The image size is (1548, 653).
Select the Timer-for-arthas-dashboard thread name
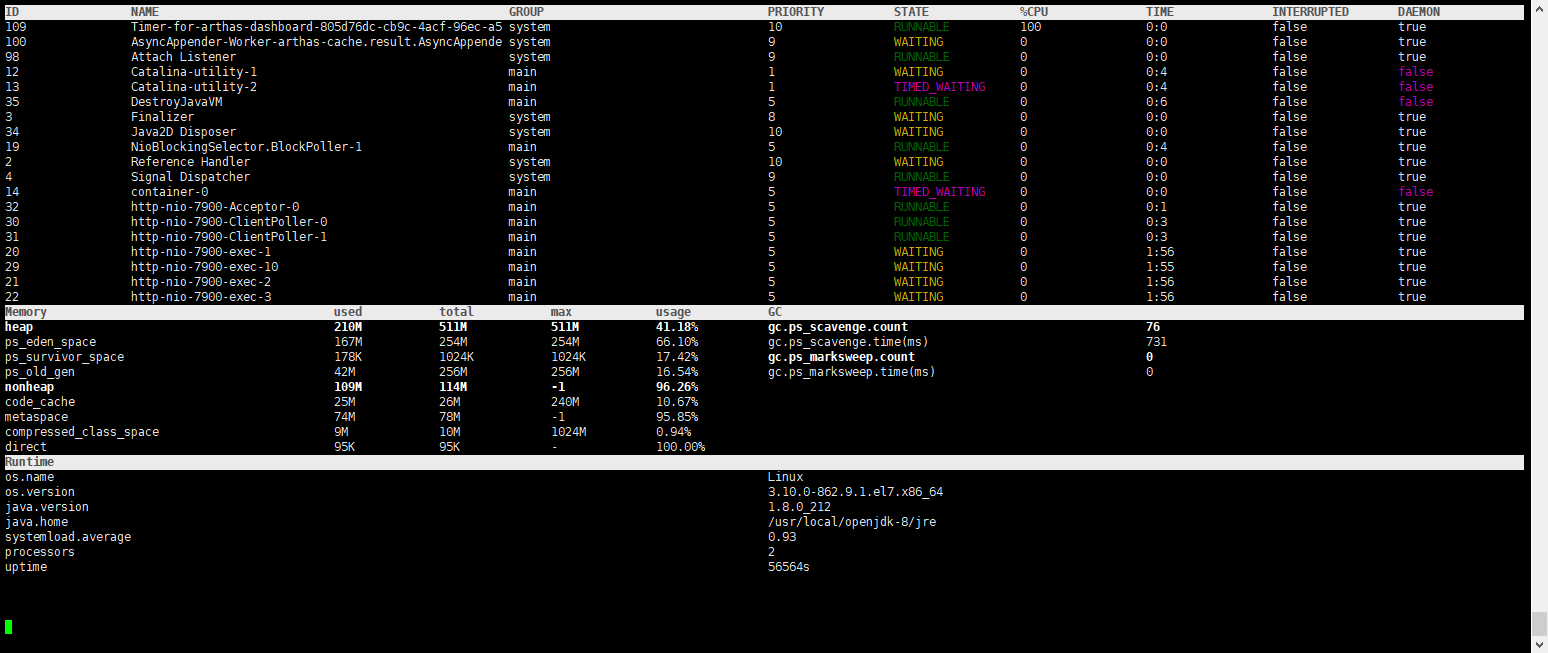[x=316, y=27]
